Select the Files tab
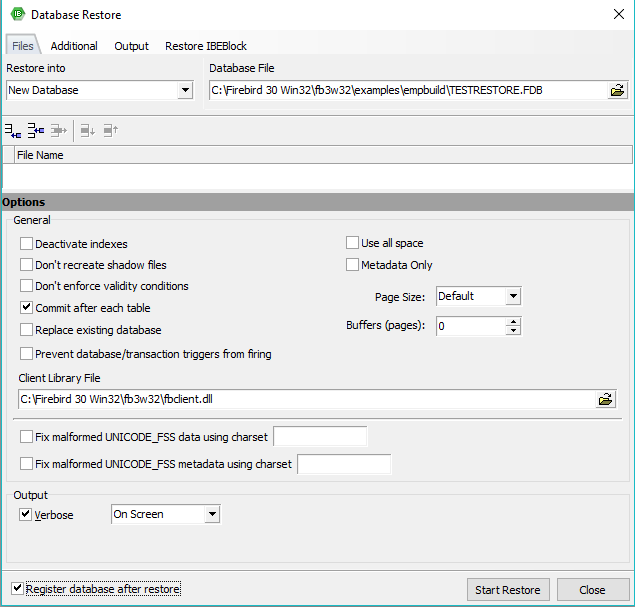 point(23,46)
